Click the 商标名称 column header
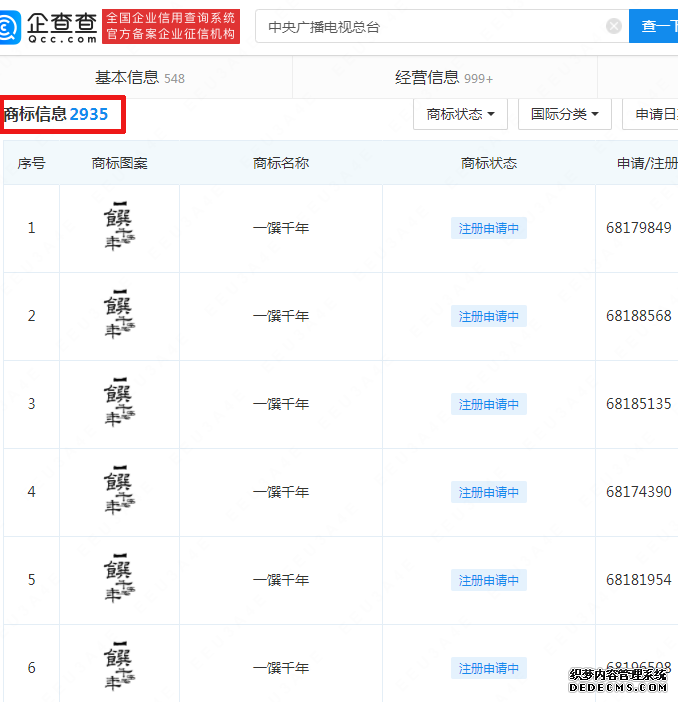Viewport: 678px width, 702px height. coord(281,163)
